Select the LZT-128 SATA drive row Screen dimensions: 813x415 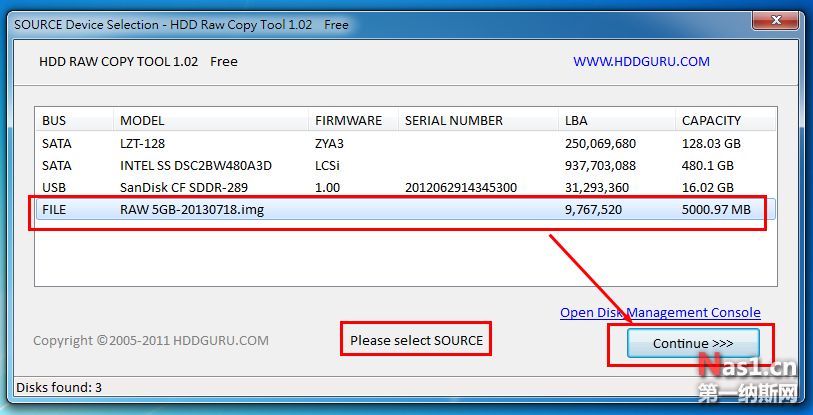(405, 144)
